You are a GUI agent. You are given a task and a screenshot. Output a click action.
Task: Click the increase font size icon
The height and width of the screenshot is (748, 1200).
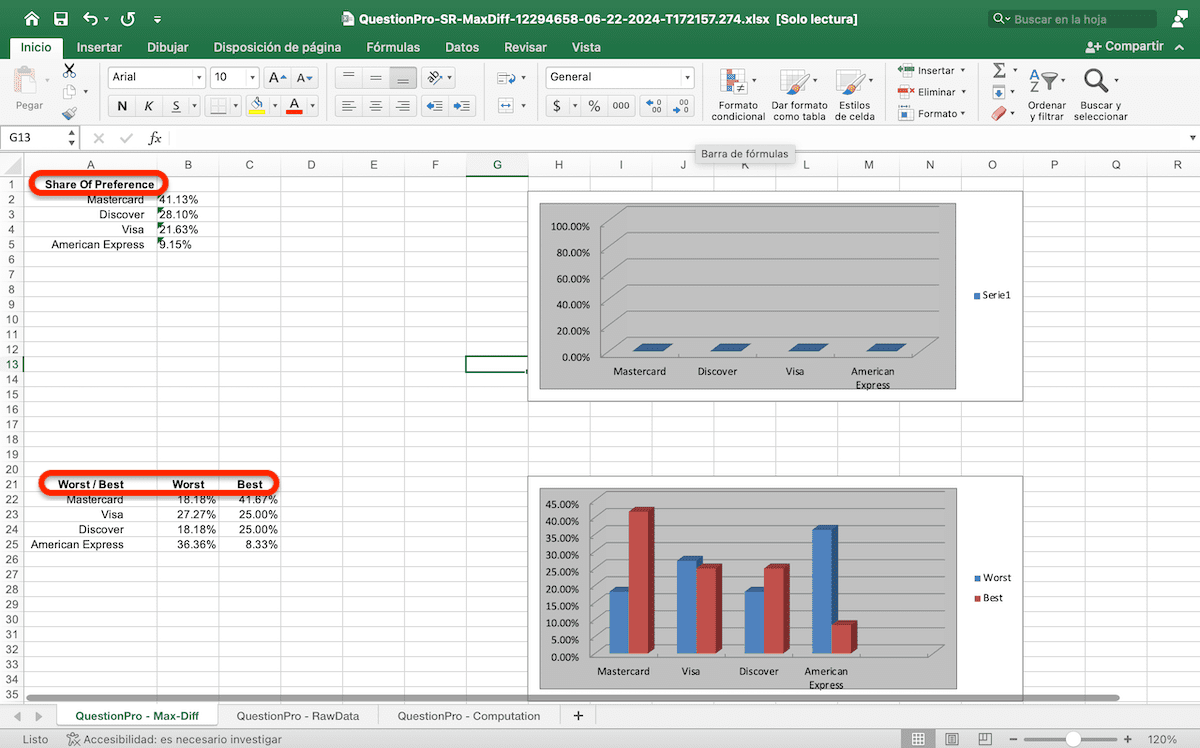coord(277,78)
